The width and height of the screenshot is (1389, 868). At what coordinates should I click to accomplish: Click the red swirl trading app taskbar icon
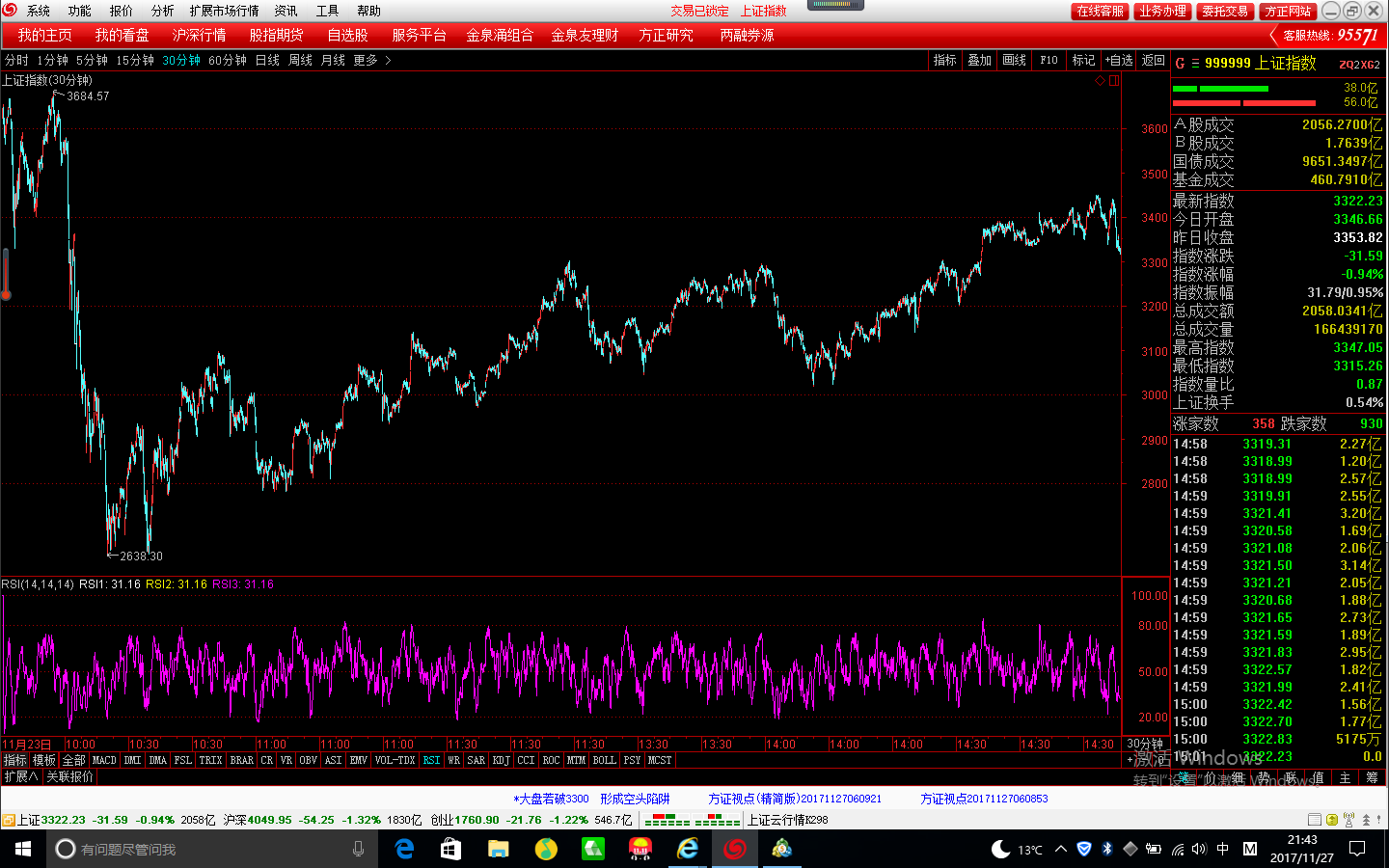[x=735, y=849]
